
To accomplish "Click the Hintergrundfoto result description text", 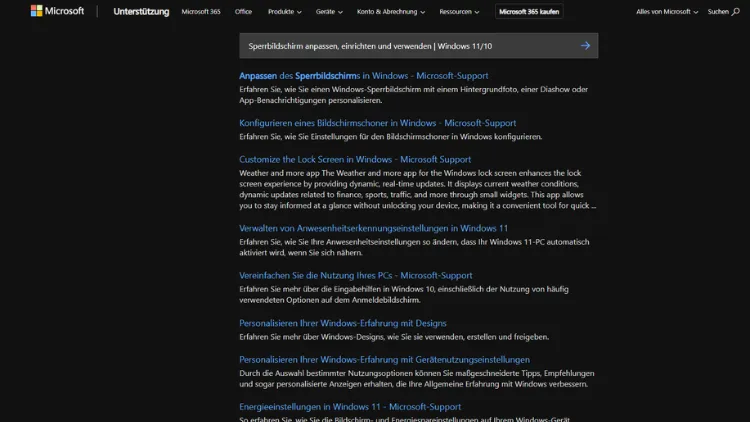I will coord(414,95).
